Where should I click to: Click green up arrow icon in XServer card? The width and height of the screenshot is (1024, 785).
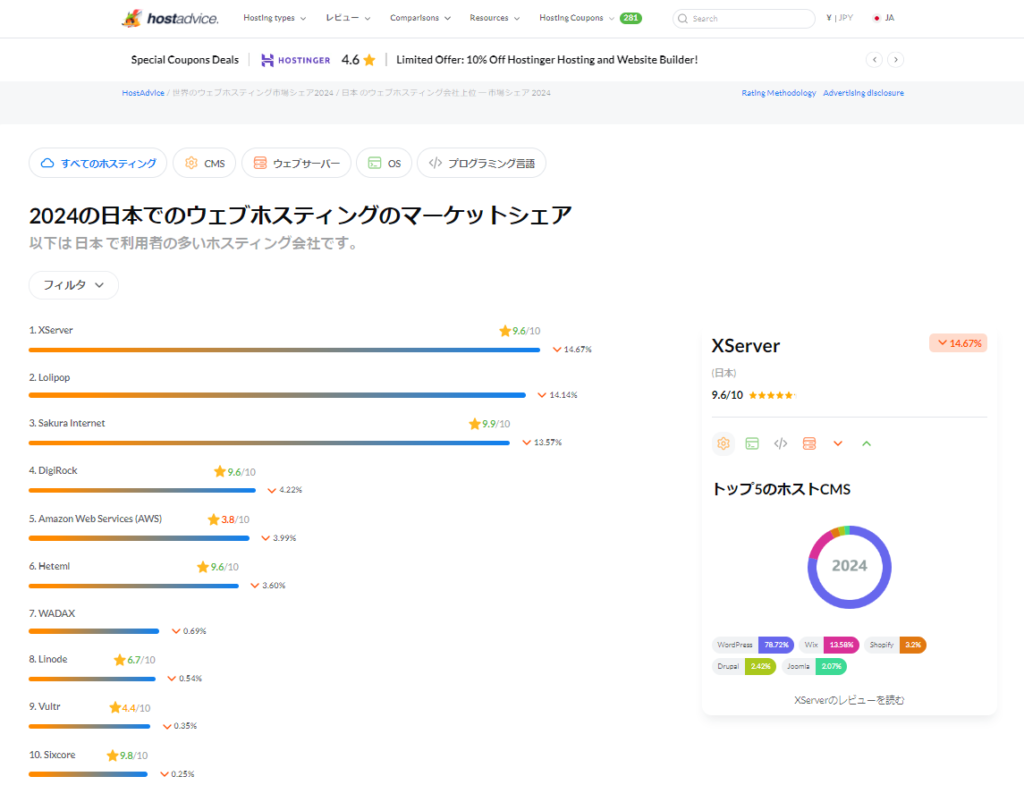tap(867, 444)
